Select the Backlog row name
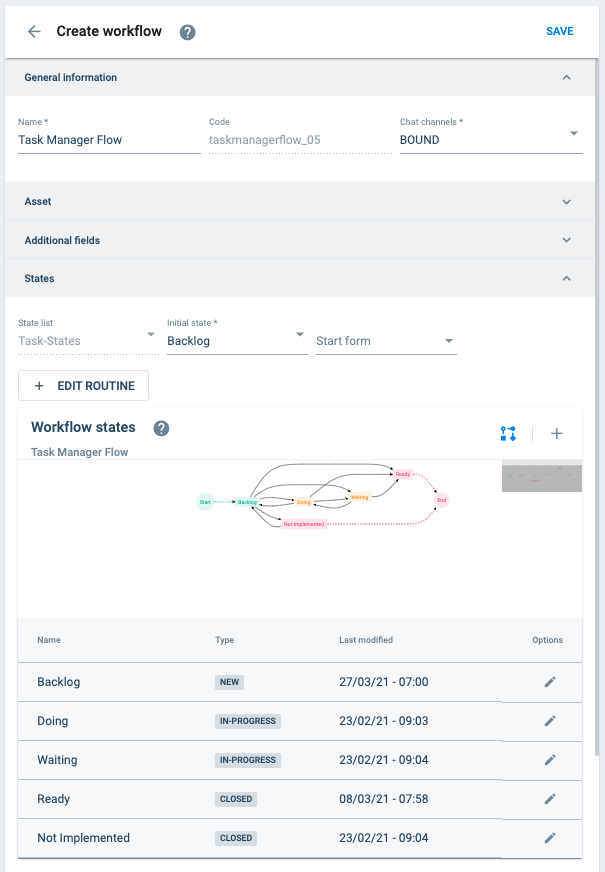This screenshot has height=872, width=605. point(58,682)
